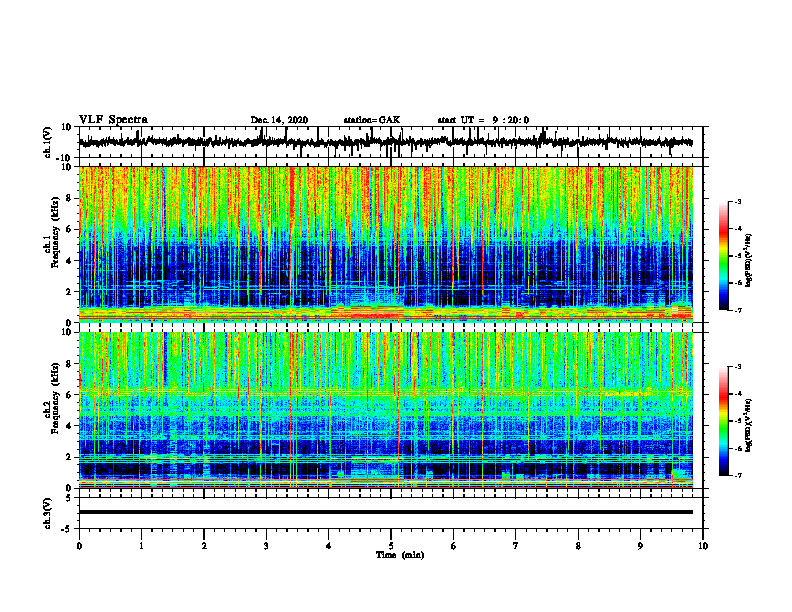This screenshot has width=792, height=612.
Task: Click the "Time (min)" axis title
Action: [x=400, y=555]
